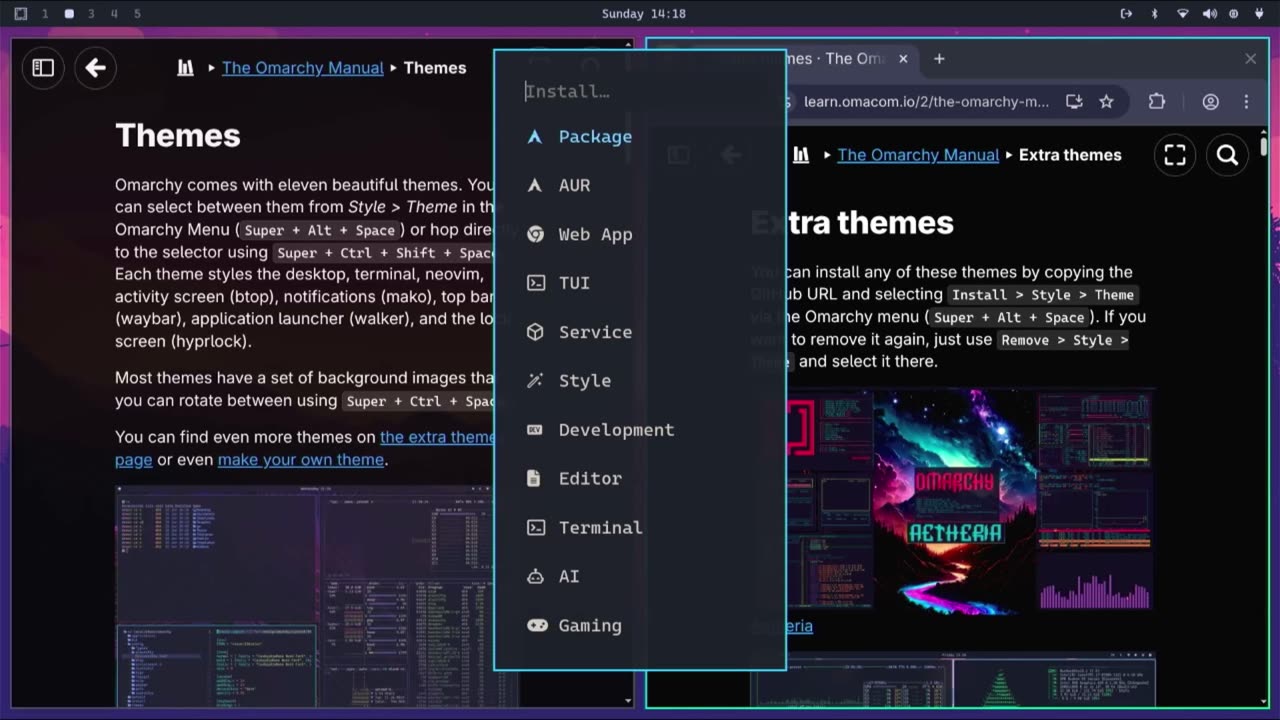Open the library books icon in left window
This screenshot has width=1280, height=720.
[x=185, y=68]
